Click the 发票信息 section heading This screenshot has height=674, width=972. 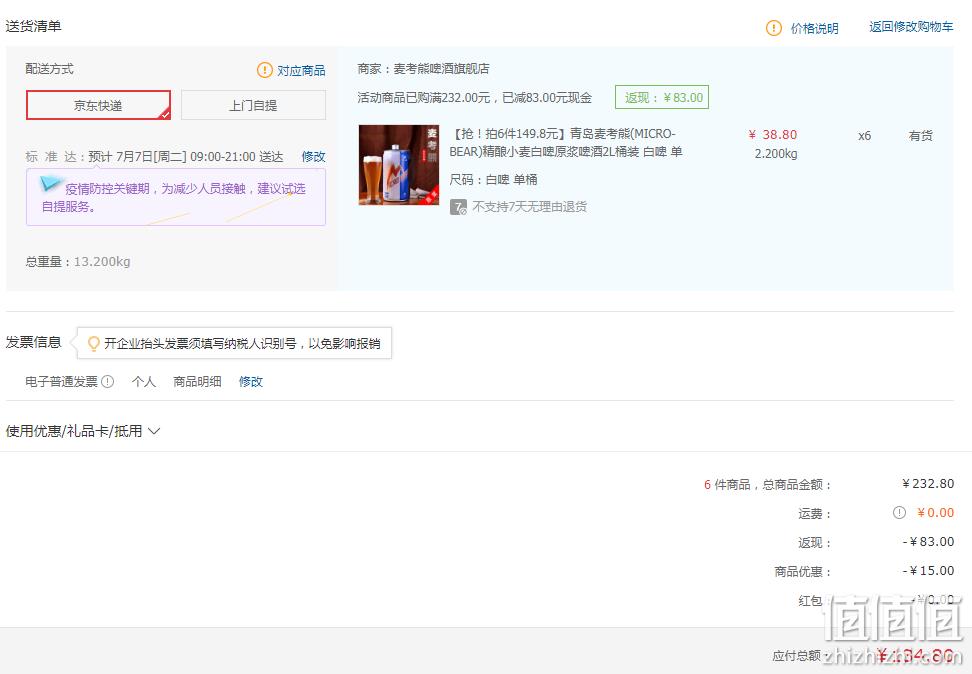tap(33, 342)
